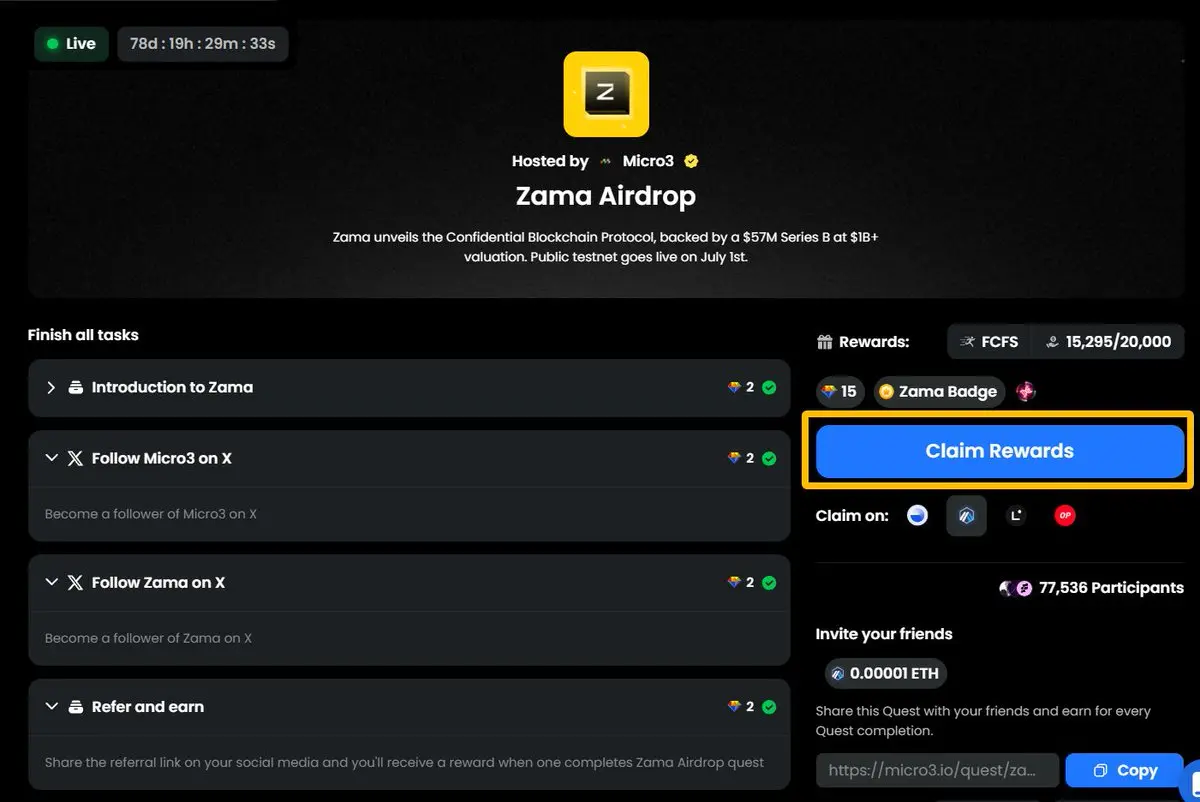Click the X icon beside Follow Zama
1200x802 pixels.
[x=75, y=582]
